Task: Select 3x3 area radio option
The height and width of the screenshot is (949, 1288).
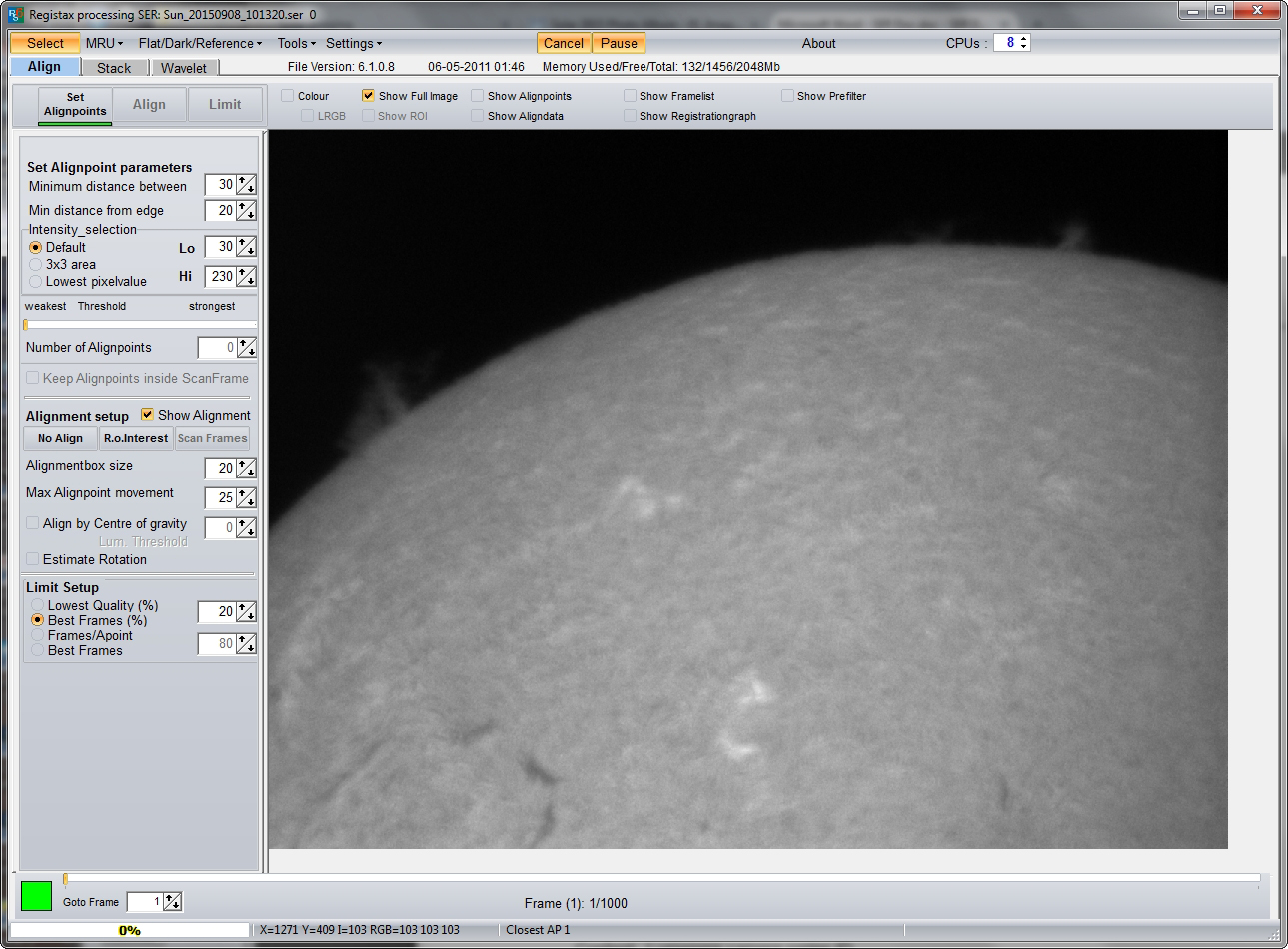Action: click(x=36, y=265)
